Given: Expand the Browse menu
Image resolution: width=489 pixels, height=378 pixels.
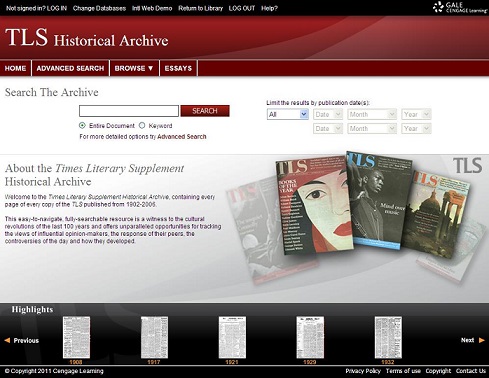Looking at the screenshot, I should (134, 68).
